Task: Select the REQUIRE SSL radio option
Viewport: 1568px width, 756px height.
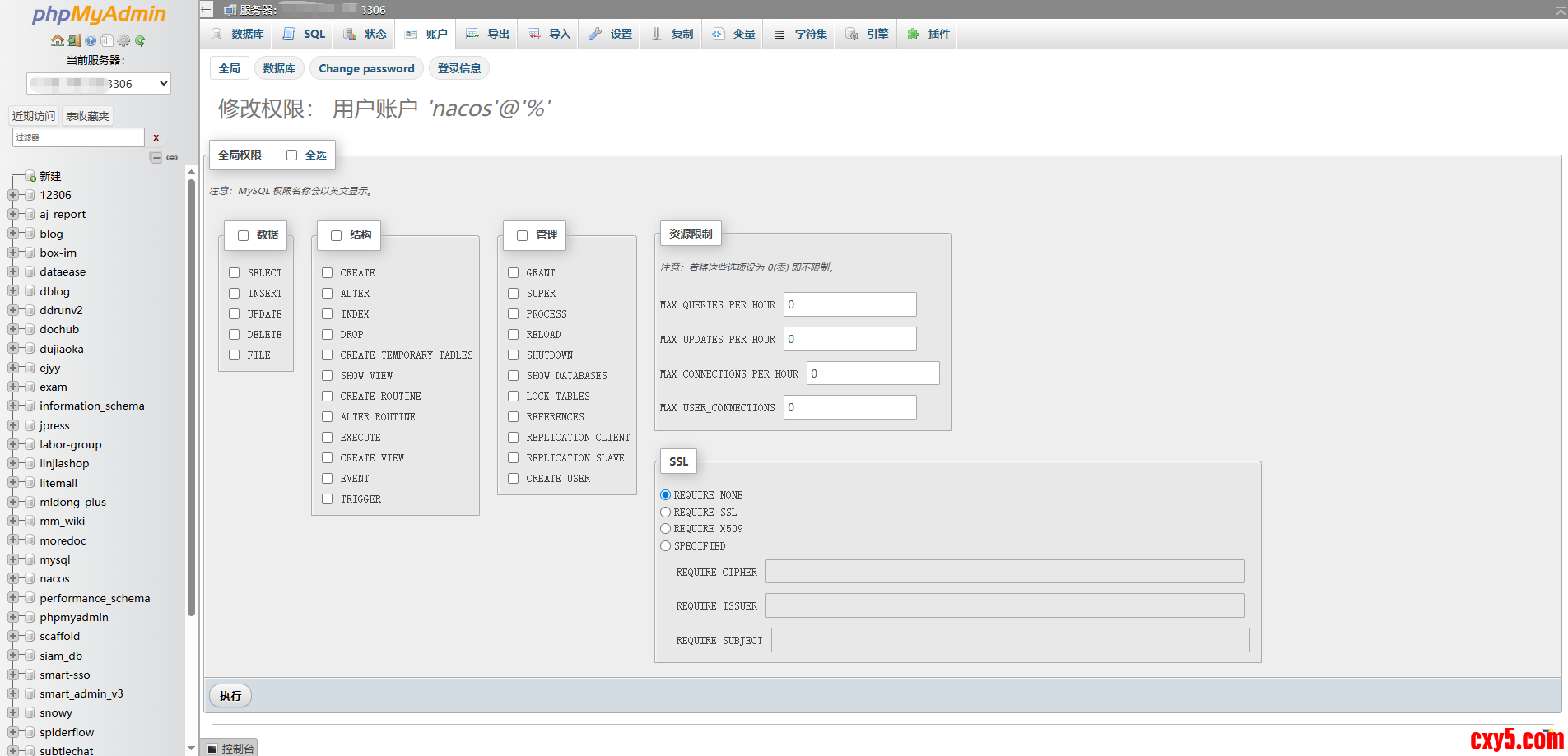Action: (665, 513)
